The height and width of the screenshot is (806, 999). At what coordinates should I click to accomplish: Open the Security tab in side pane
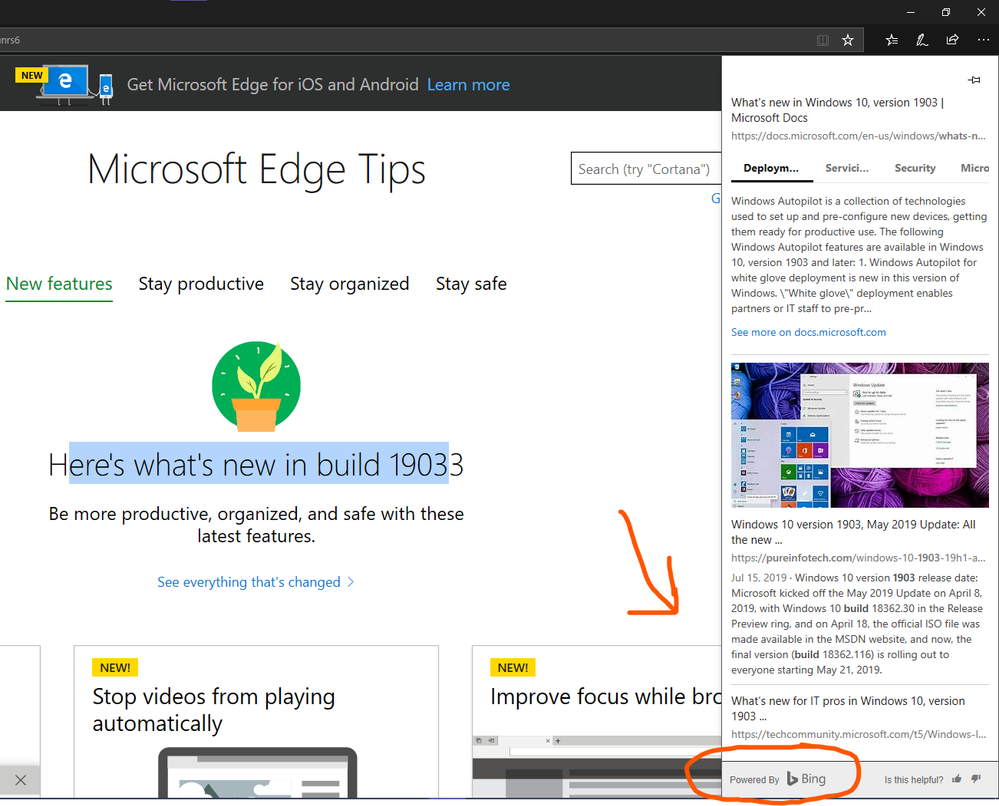pos(915,168)
